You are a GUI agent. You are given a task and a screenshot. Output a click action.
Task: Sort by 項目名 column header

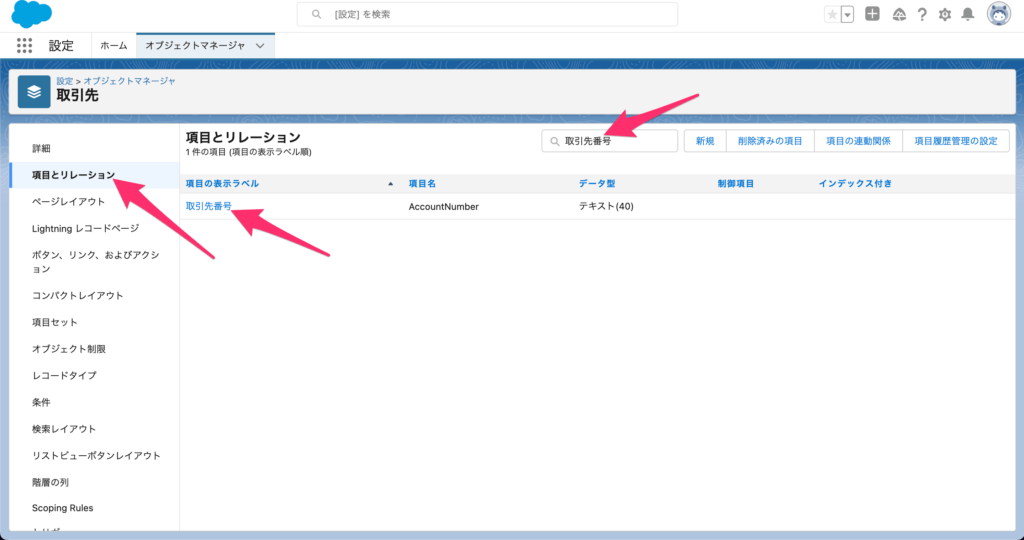422,183
